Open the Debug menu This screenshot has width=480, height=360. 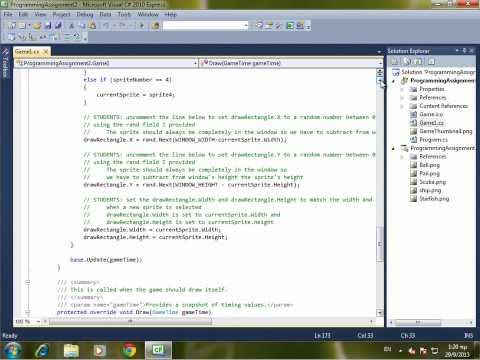[x=85, y=14]
